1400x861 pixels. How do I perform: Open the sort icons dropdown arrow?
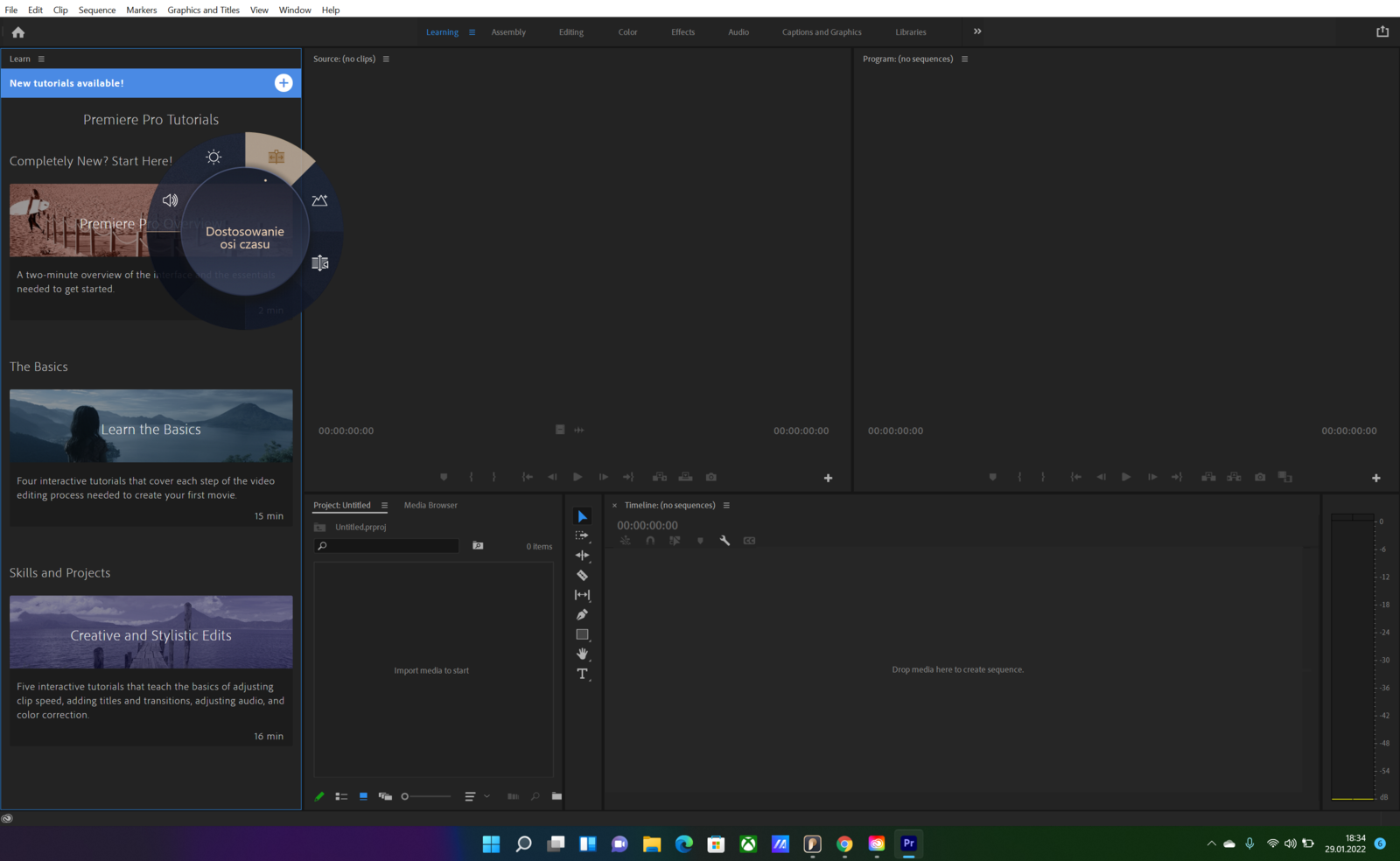click(486, 796)
